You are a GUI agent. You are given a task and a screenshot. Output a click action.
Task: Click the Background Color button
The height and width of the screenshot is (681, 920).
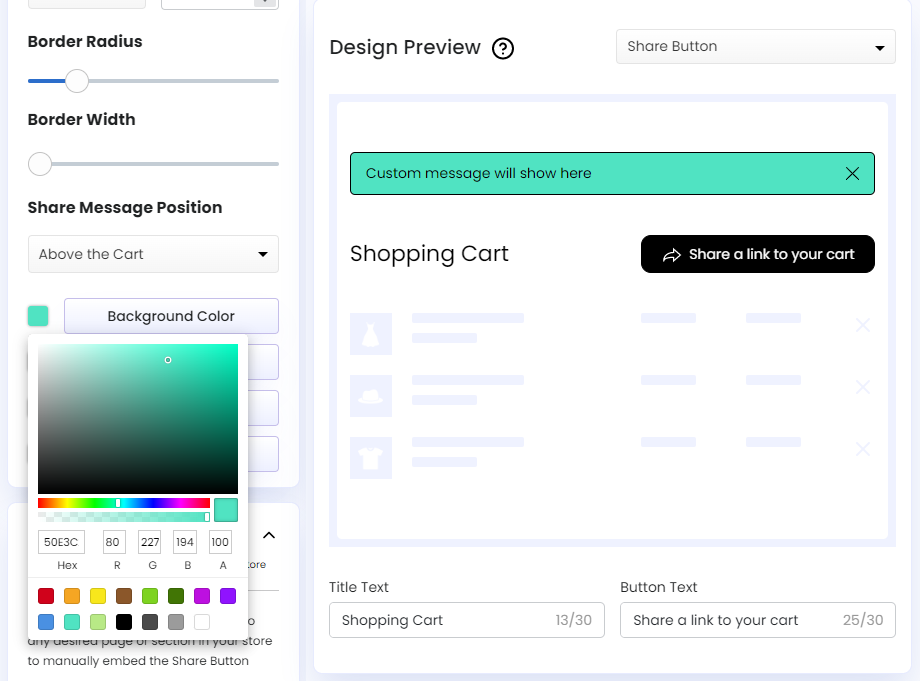170,316
